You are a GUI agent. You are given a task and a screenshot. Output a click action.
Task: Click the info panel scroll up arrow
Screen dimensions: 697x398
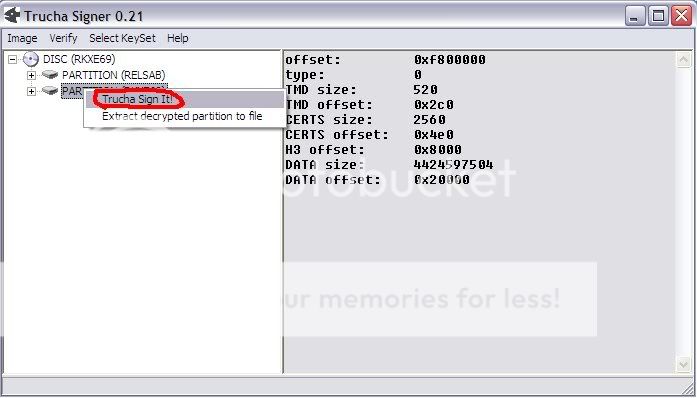coord(683,60)
